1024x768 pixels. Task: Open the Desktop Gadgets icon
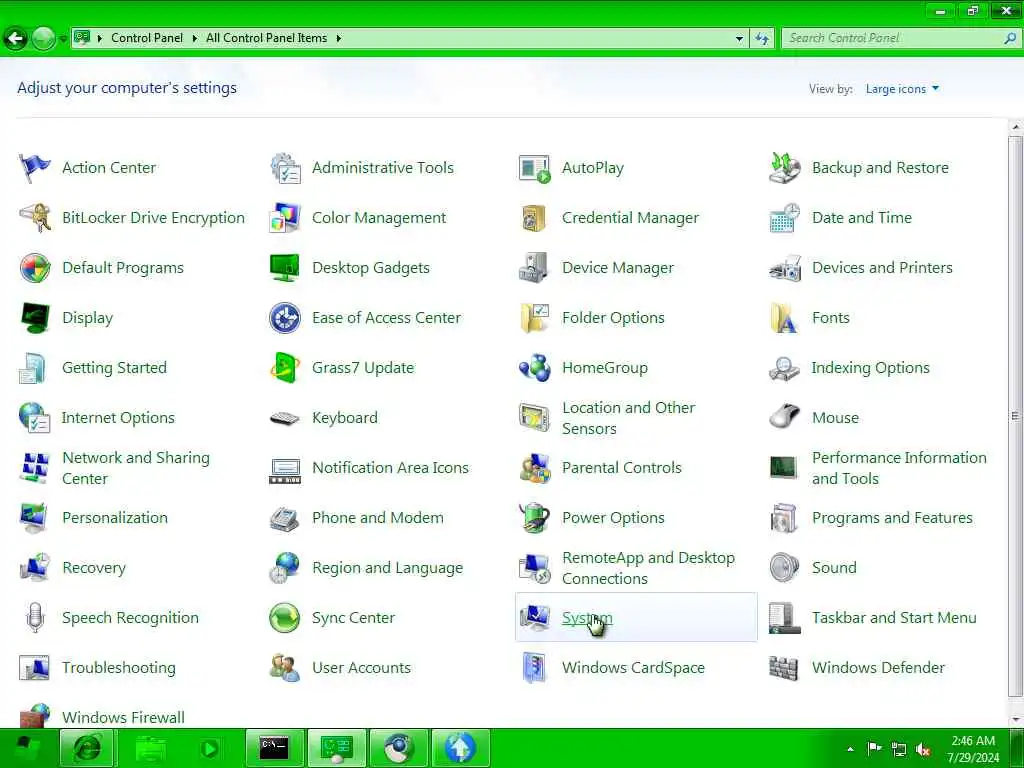click(x=285, y=268)
